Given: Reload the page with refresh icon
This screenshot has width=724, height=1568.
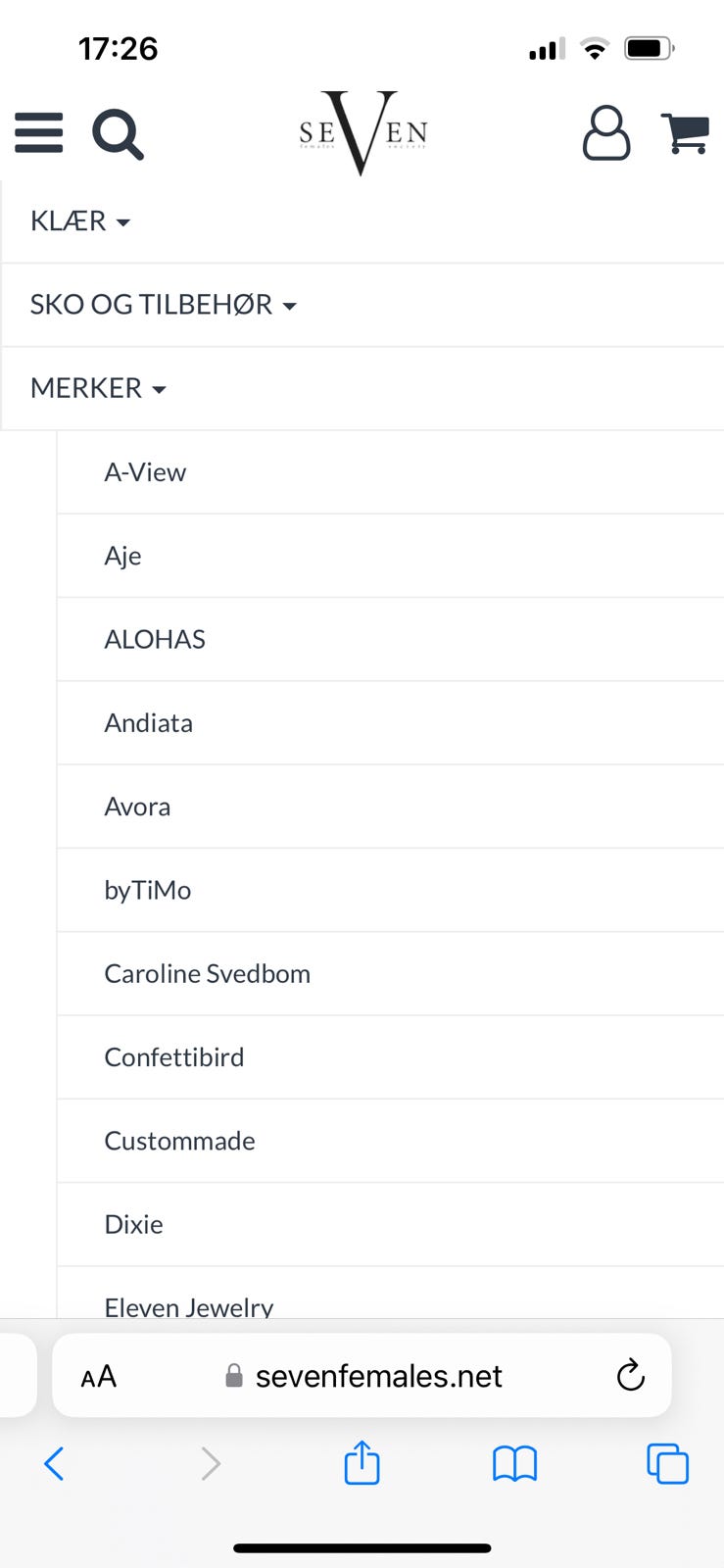Looking at the screenshot, I should [630, 1376].
